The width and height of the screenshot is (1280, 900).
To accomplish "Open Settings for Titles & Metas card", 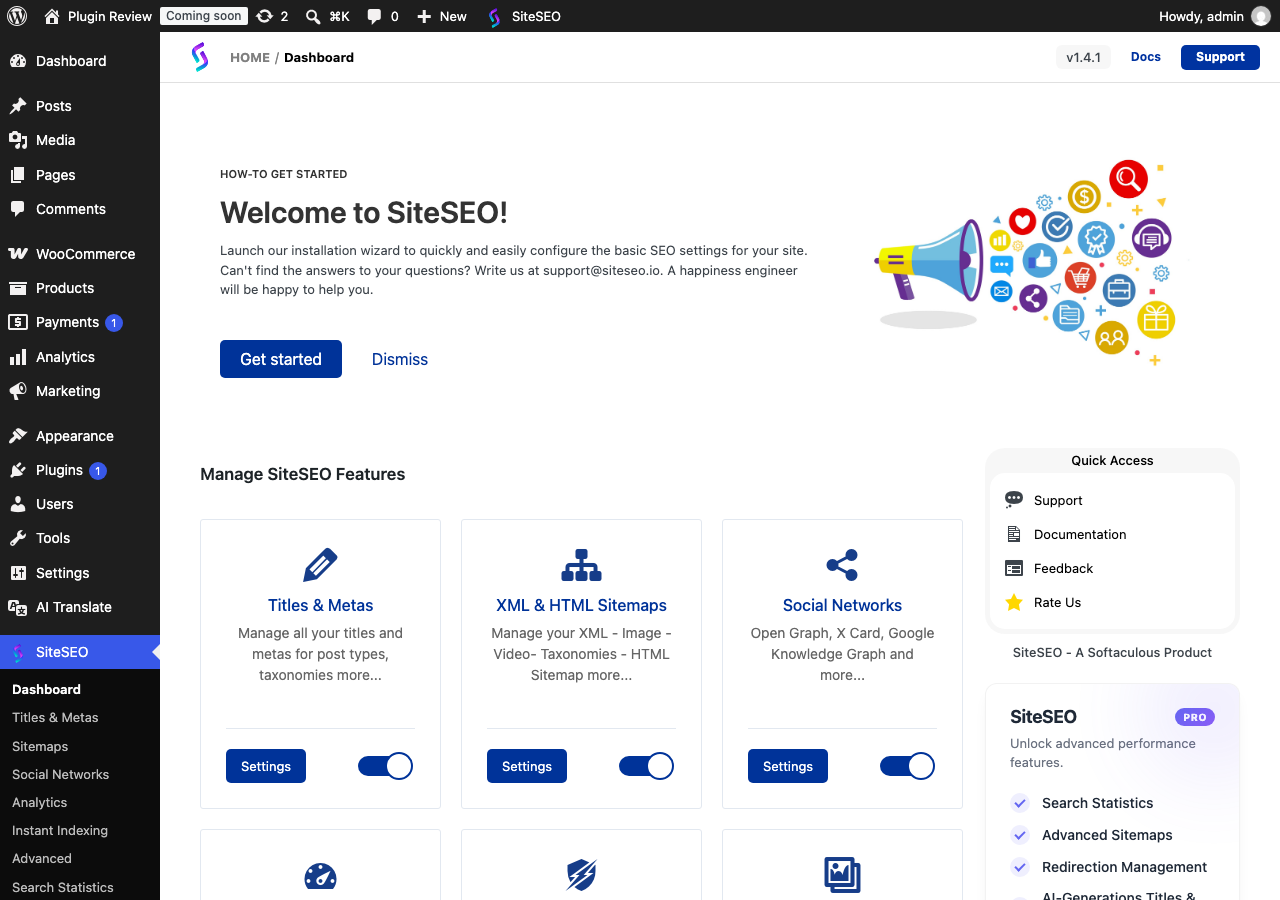I will coord(266,766).
